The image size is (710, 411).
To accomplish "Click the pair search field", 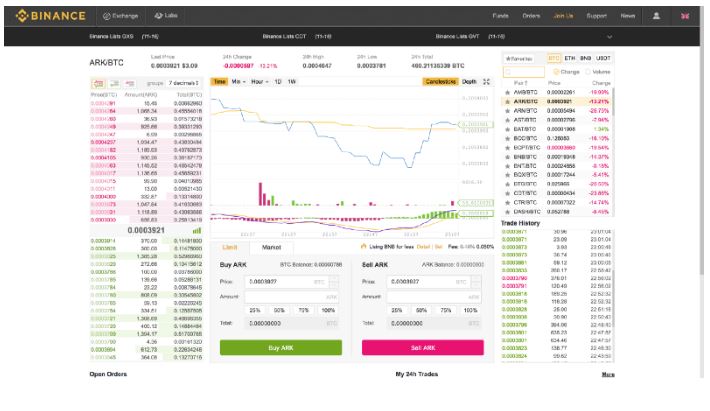I will coord(523,72).
